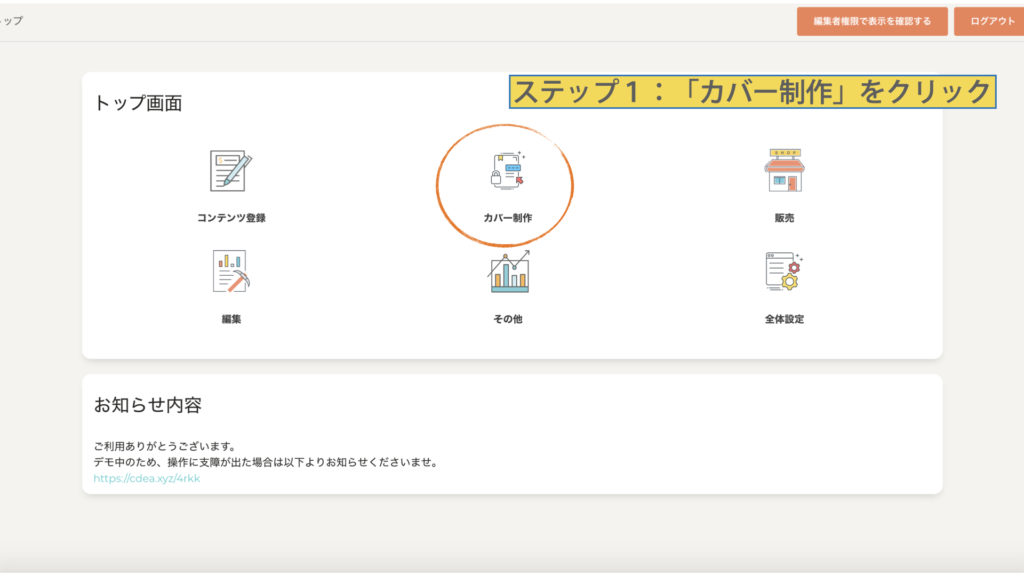
Task: Click the コンテンツ登録 text label
Action: (x=231, y=218)
